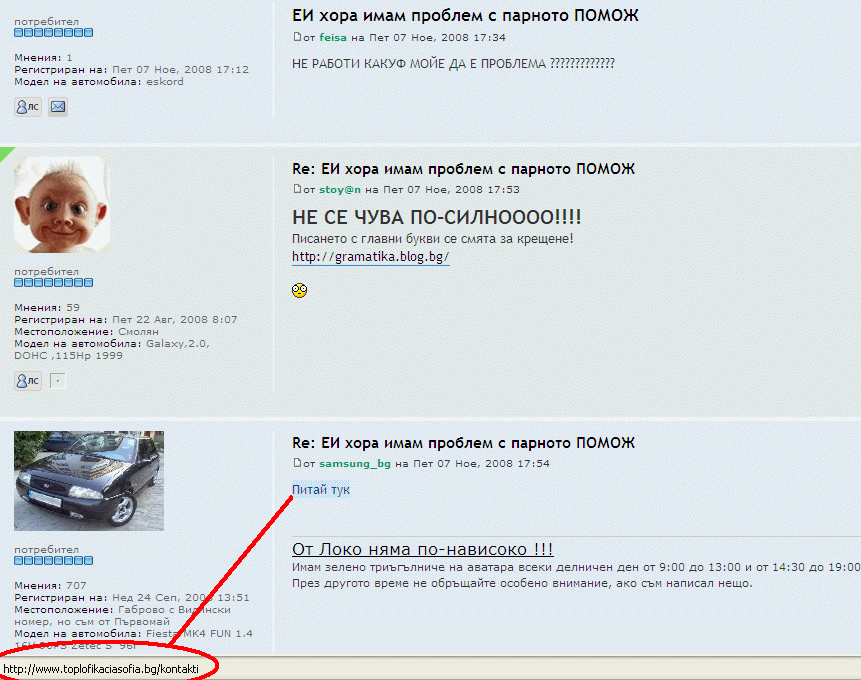
Task: Click the post icon before author samsung_bg
Action: point(297,464)
